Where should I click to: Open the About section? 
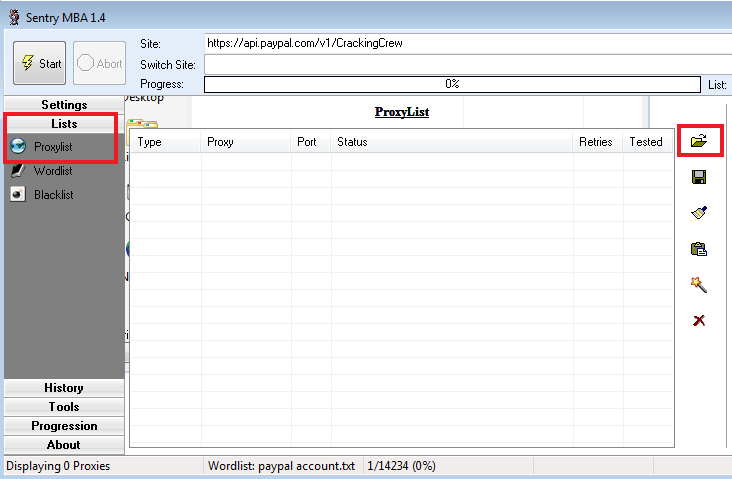pyautogui.click(x=64, y=445)
